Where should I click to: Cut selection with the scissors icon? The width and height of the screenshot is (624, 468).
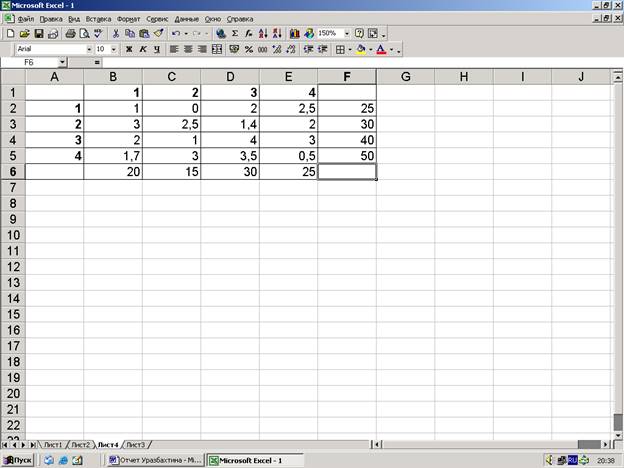[x=116, y=34]
